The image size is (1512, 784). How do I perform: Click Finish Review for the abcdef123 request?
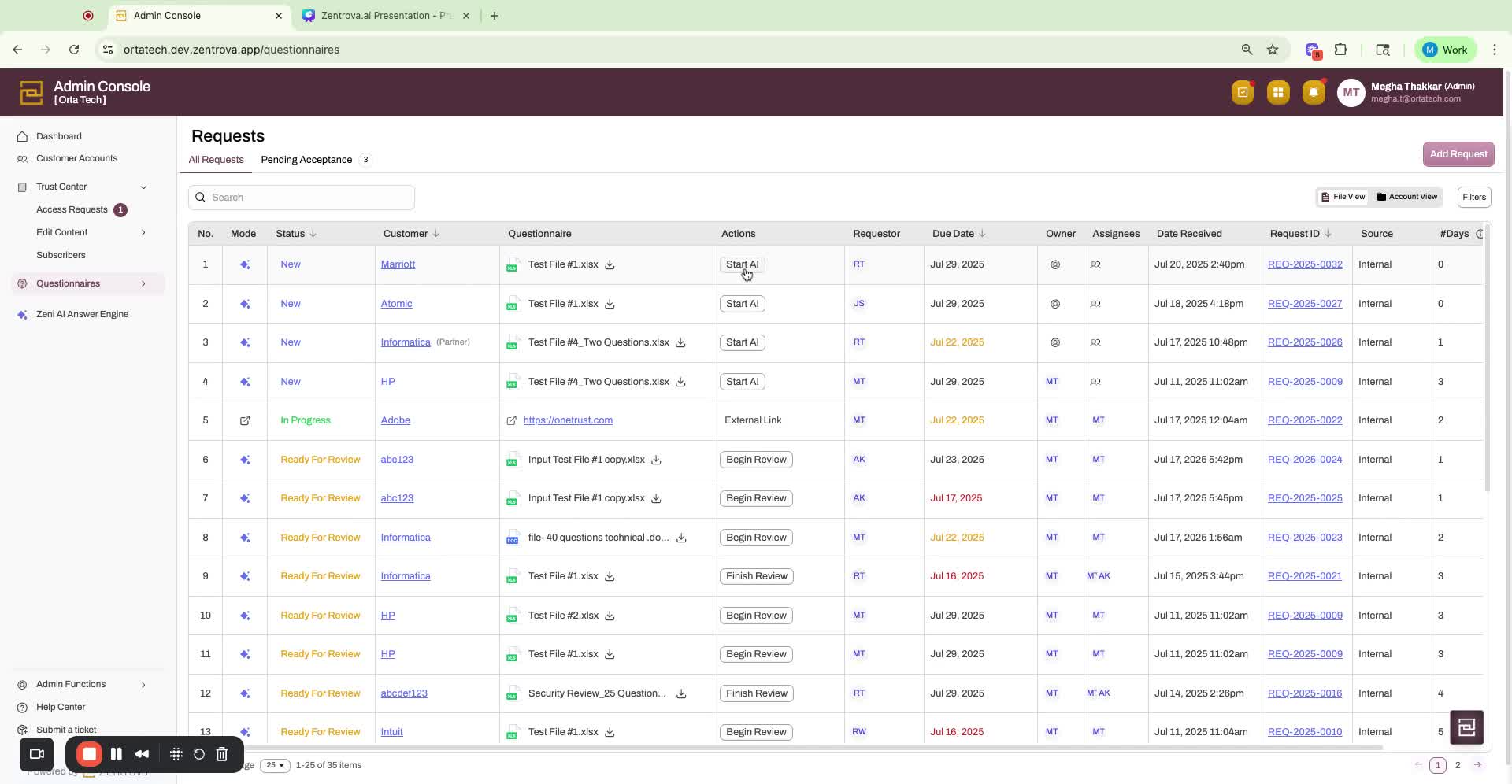click(756, 693)
